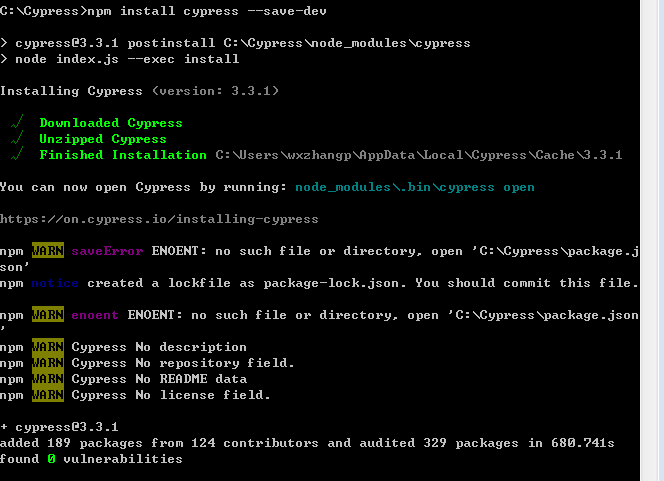664x481 pixels.
Task: Click the magenta saveError text
Action: (x=107, y=251)
